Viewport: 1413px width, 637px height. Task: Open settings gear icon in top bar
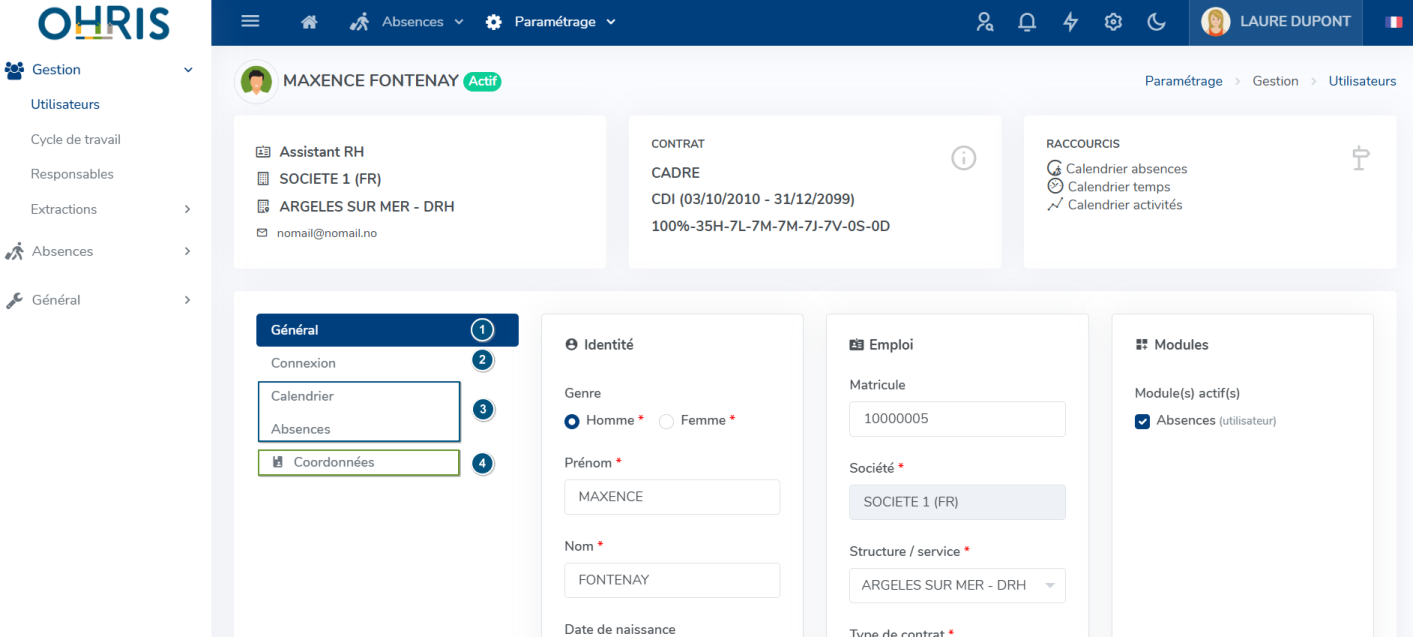[x=1113, y=22]
